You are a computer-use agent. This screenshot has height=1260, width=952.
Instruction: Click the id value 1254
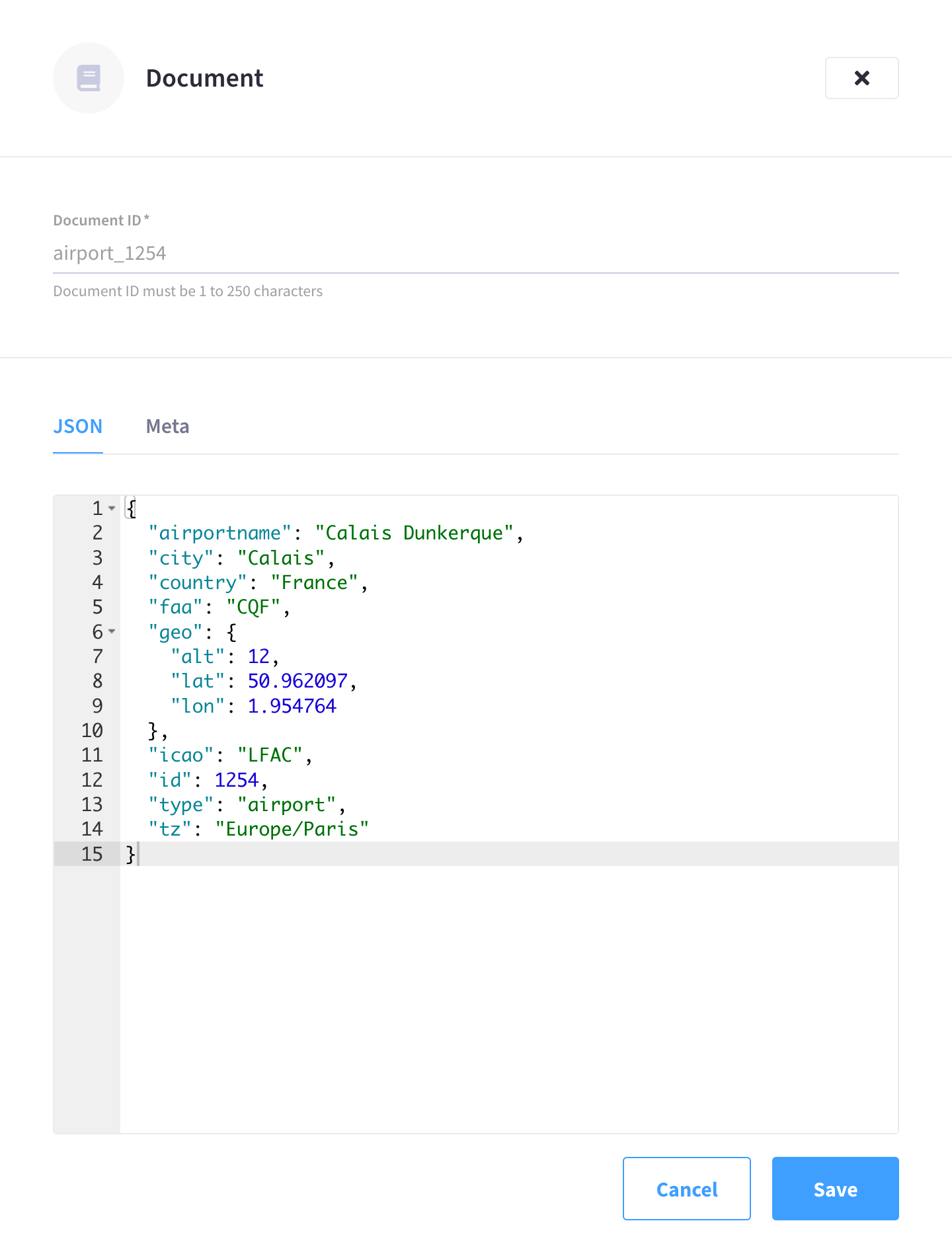(236, 780)
